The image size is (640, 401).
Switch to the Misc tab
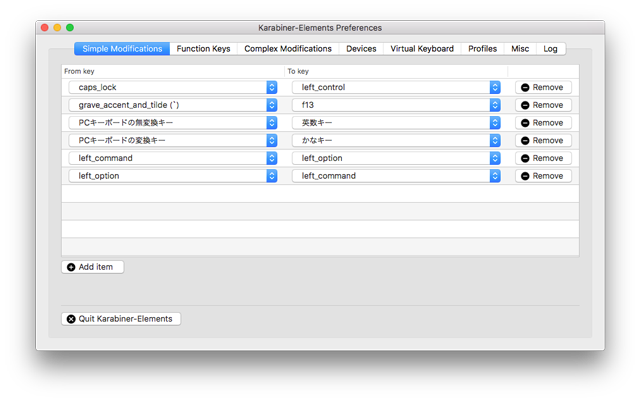coord(520,49)
